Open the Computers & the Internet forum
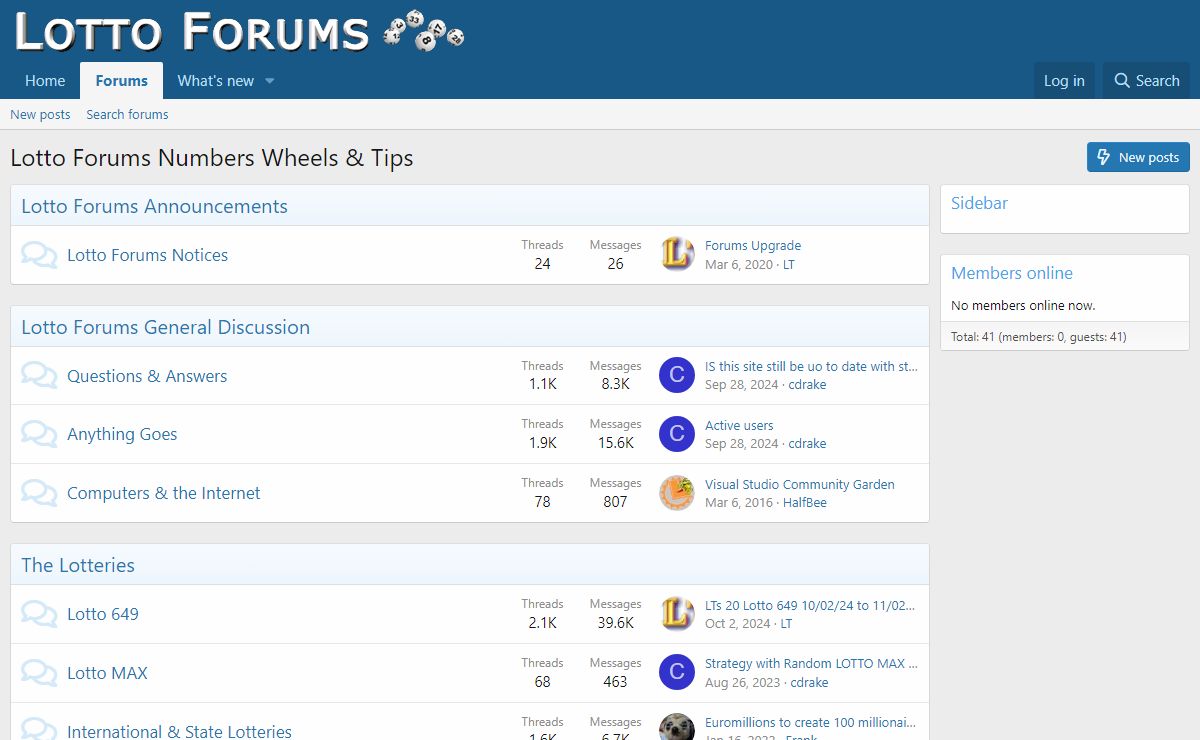Viewport: 1200px width, 740px height. click(163, 493)
